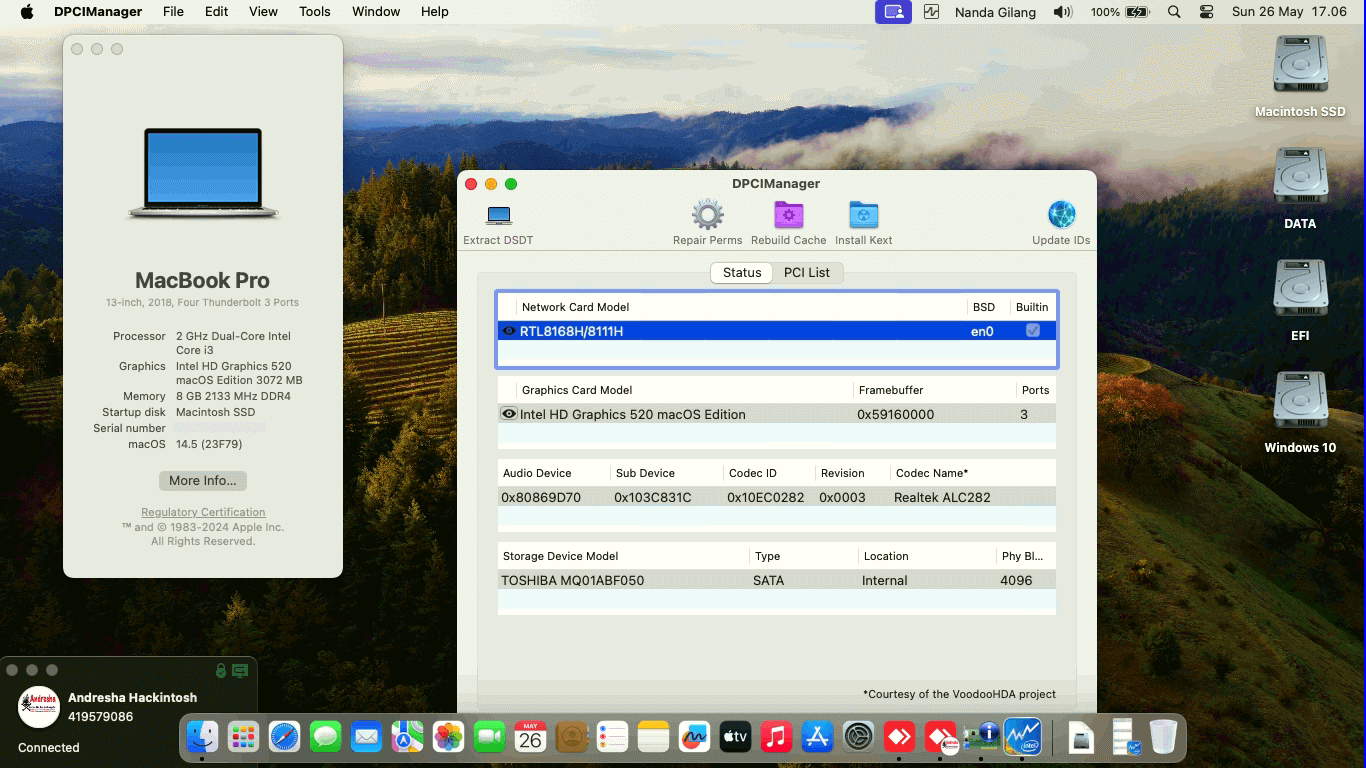
Task: Click the green lock icon in AnyDesk panel
Action: [221, 670]
